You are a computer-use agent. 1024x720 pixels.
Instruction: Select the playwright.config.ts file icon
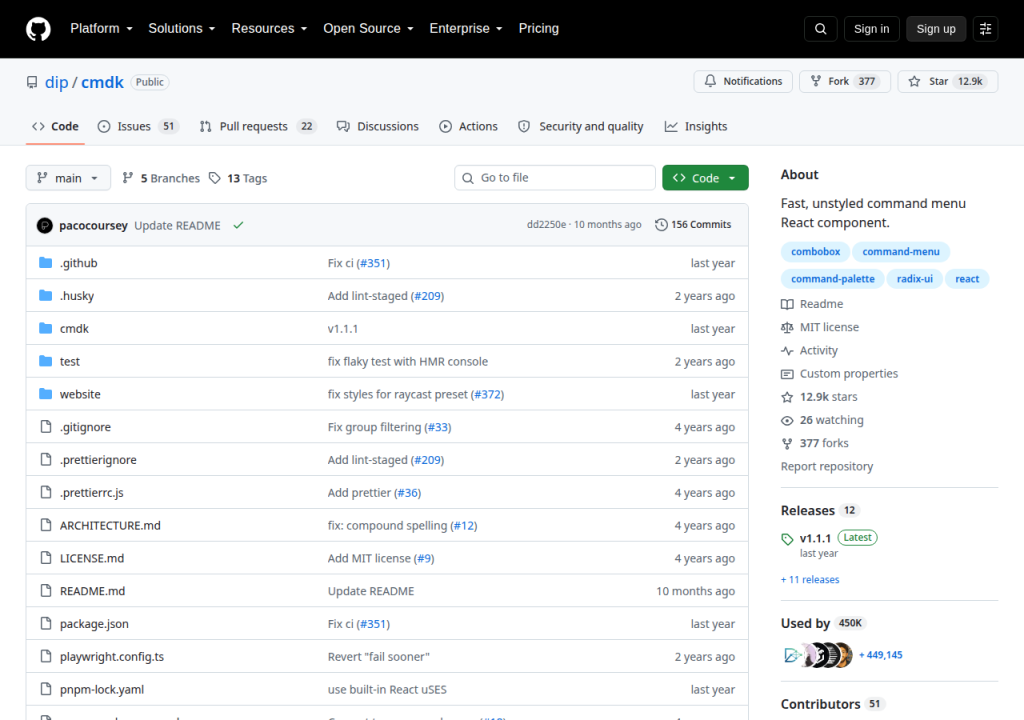click(46, 656)
